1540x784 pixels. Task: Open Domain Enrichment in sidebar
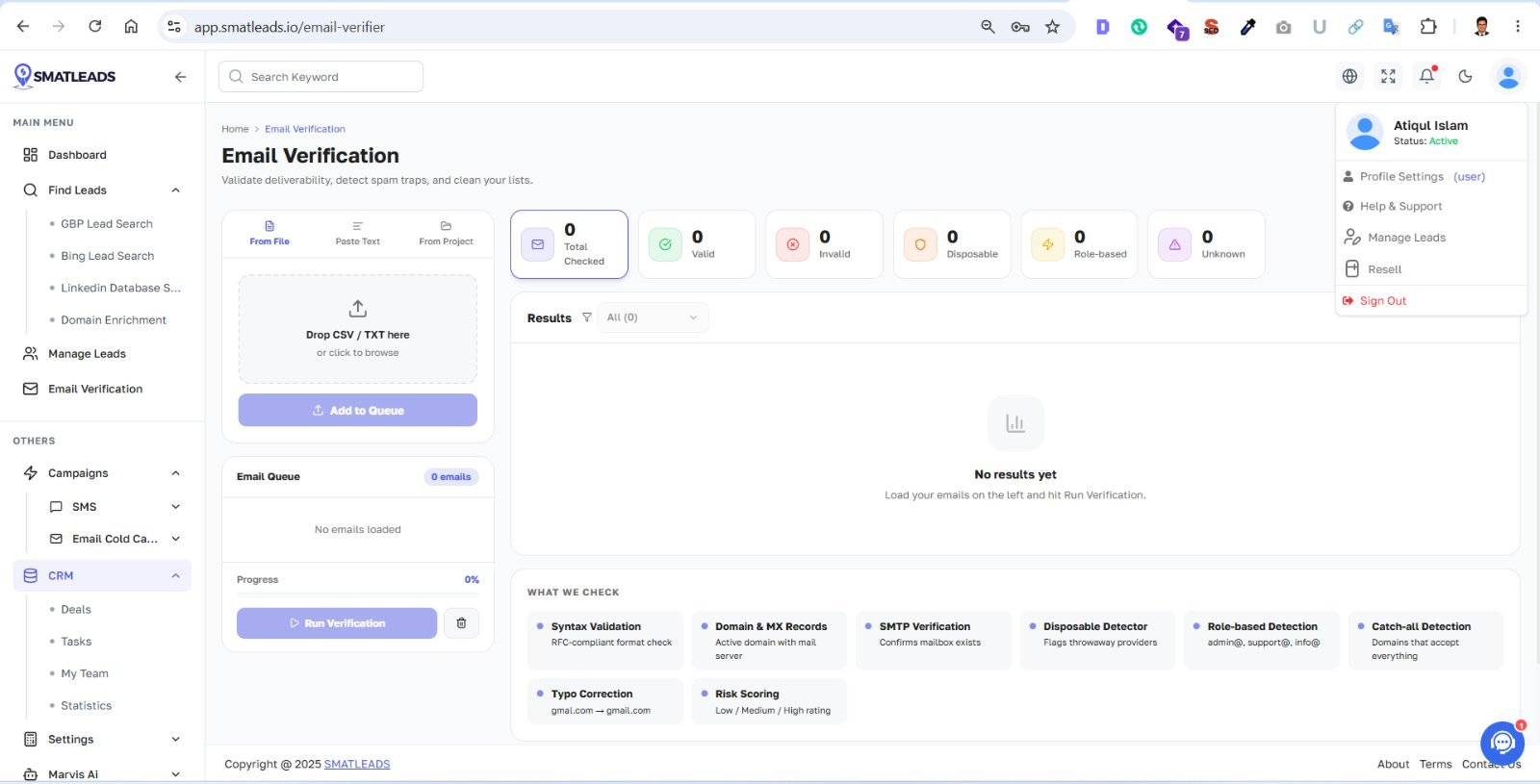pyautogui.click(x=114, y=320)
